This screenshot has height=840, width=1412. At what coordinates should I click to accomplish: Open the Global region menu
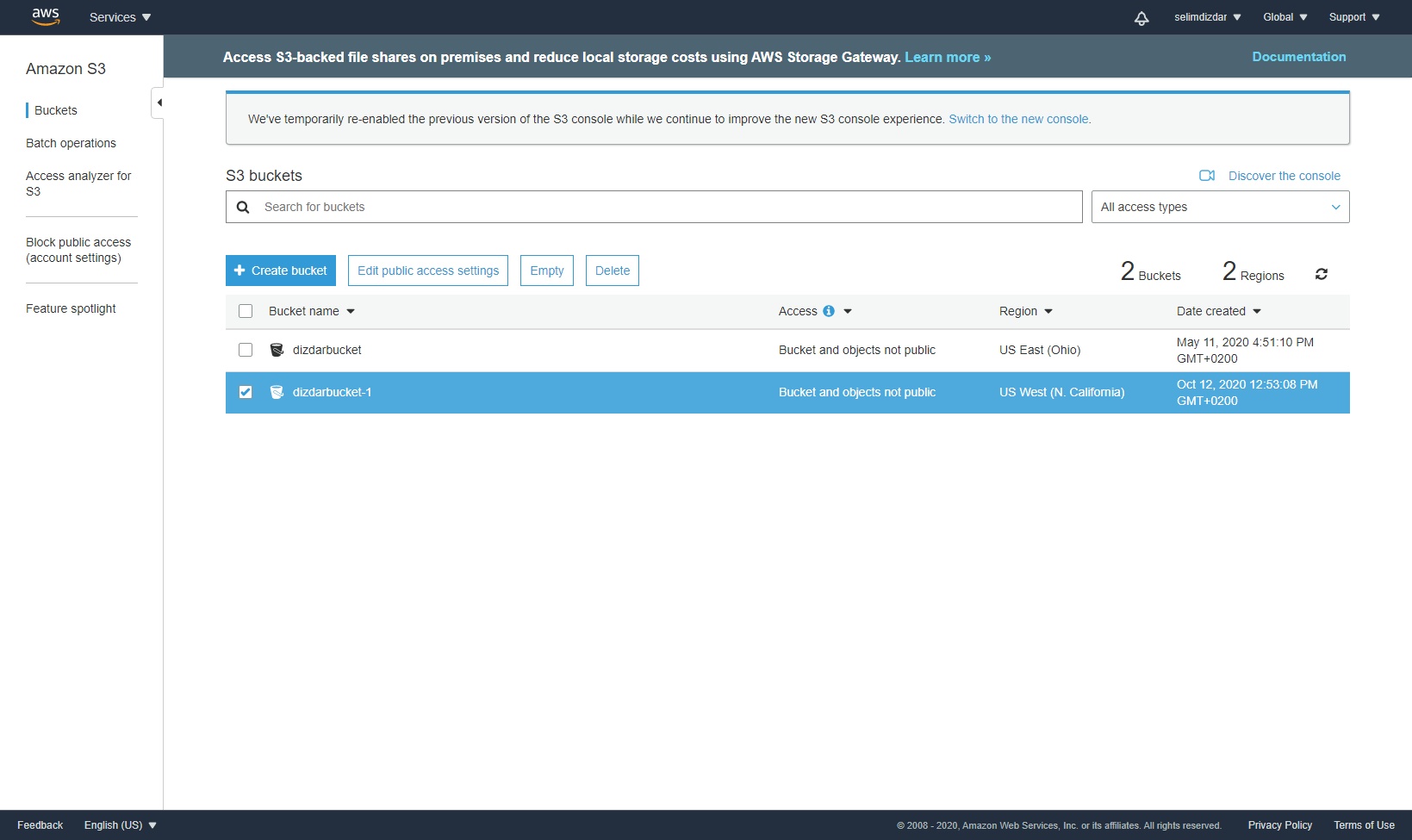[x=1284, y=17]
